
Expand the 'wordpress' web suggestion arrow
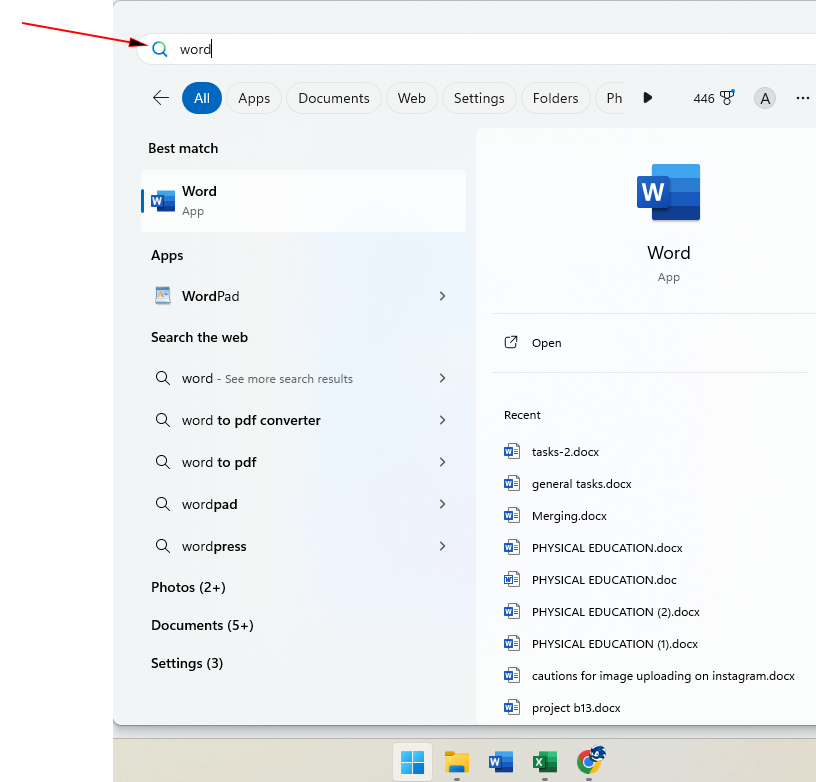(442, 546)
